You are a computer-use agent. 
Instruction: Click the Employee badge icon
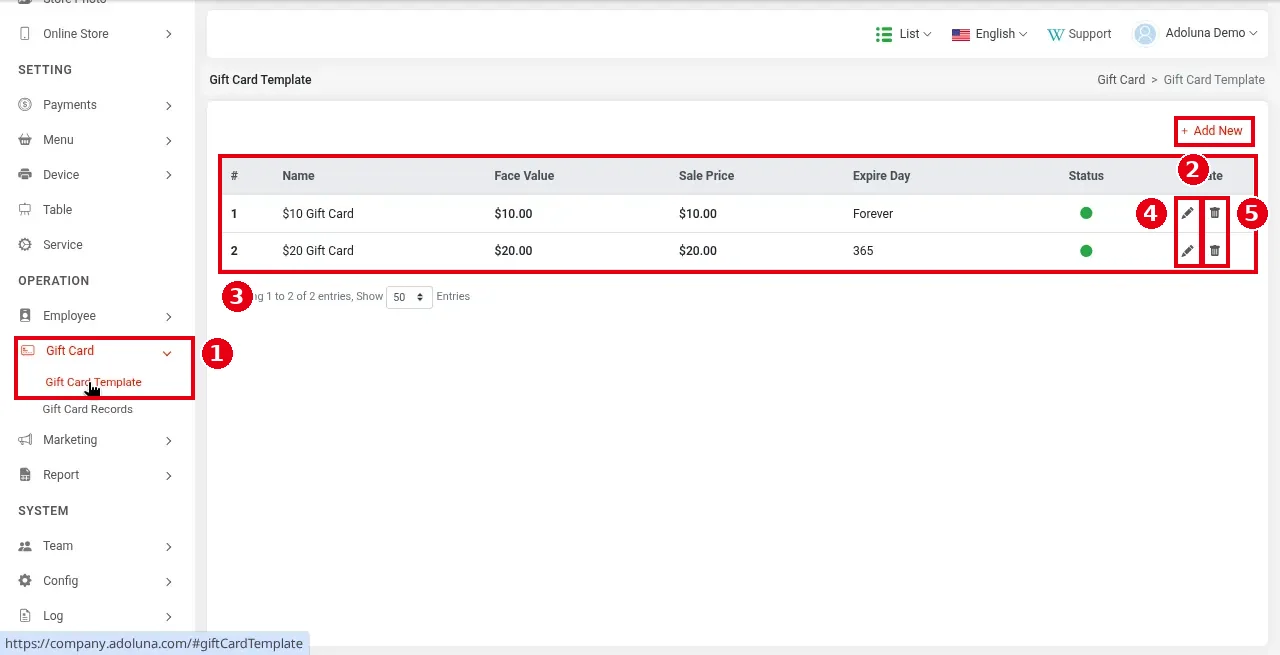[25, 316]
